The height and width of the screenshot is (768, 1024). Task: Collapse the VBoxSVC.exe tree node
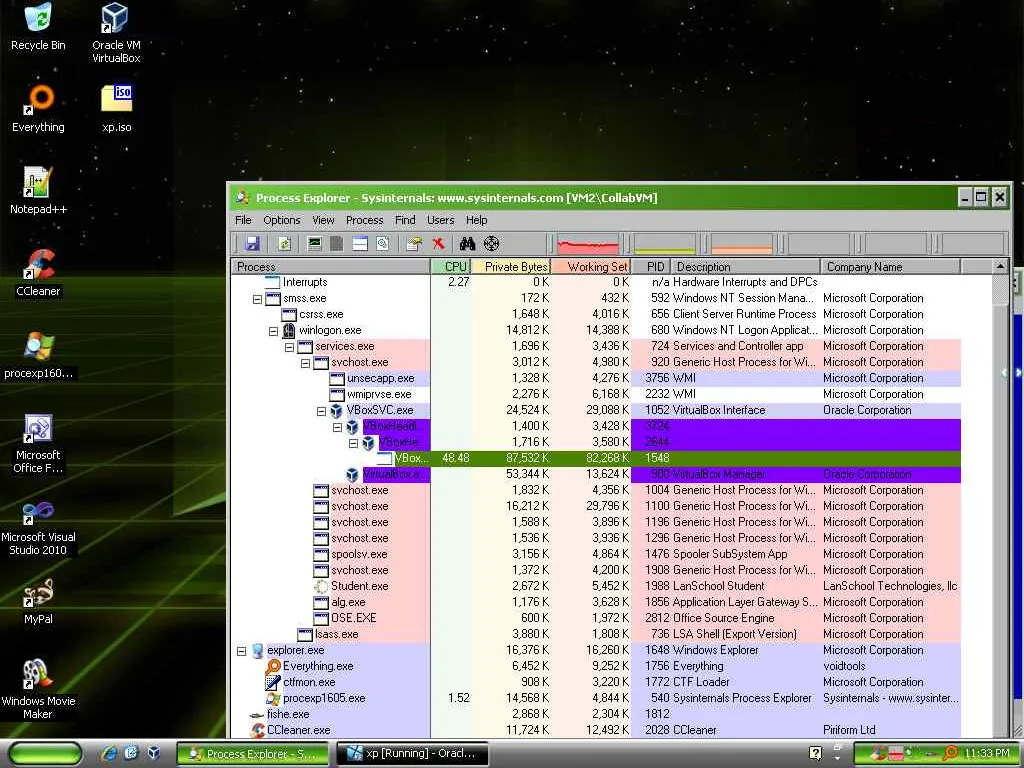pyautogui.click(x=321, y=411)
